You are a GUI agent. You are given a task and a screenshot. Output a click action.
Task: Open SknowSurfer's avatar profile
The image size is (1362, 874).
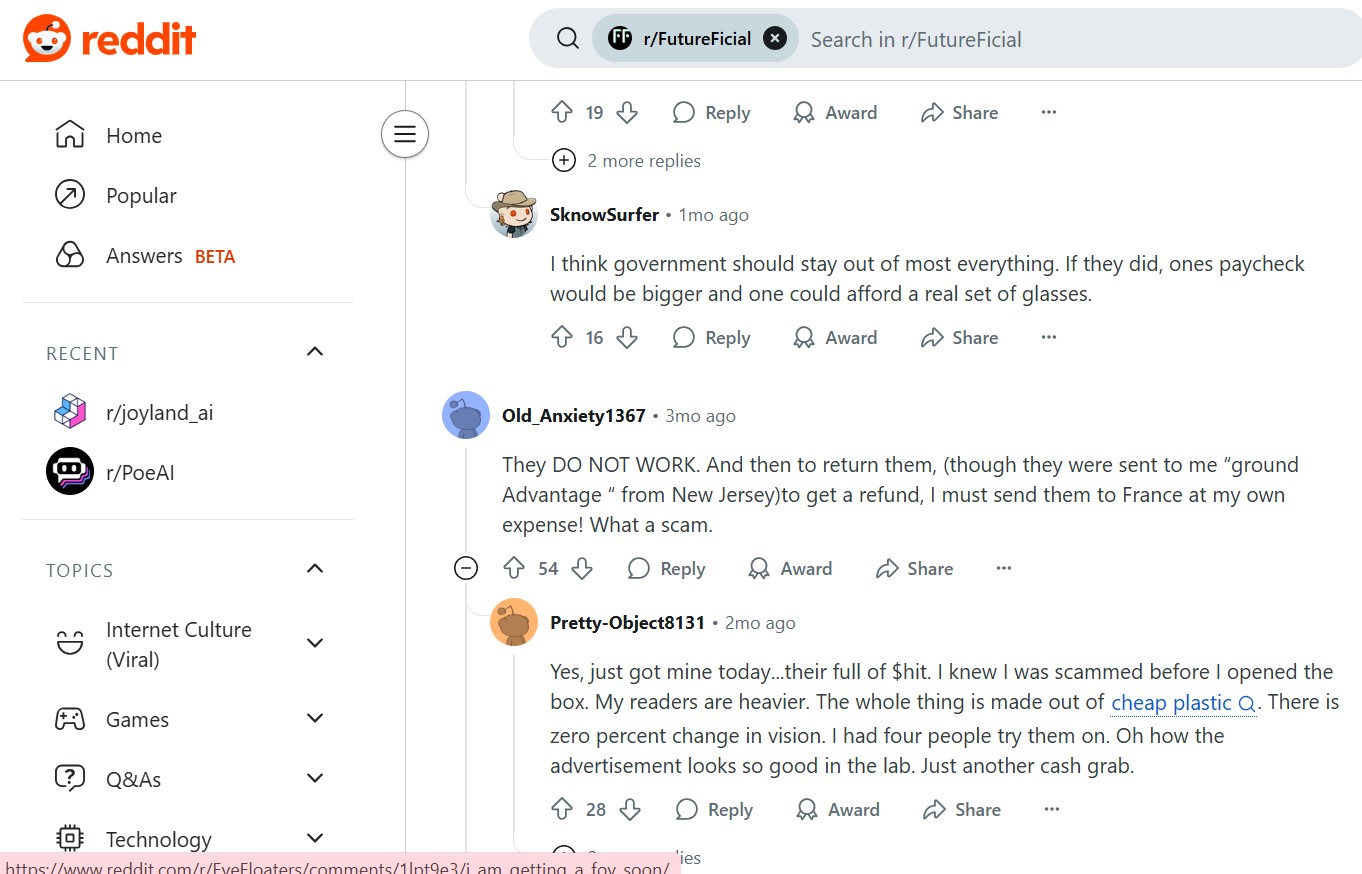(514, 214)
